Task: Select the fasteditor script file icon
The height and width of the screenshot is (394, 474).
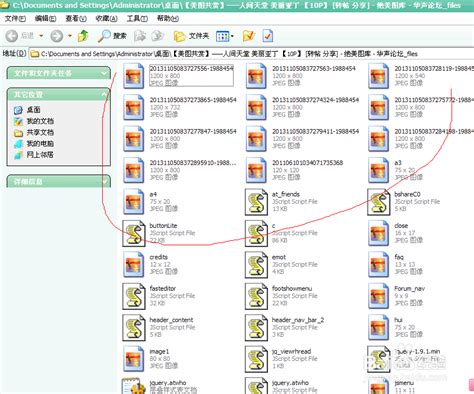Action: (134, 296)
